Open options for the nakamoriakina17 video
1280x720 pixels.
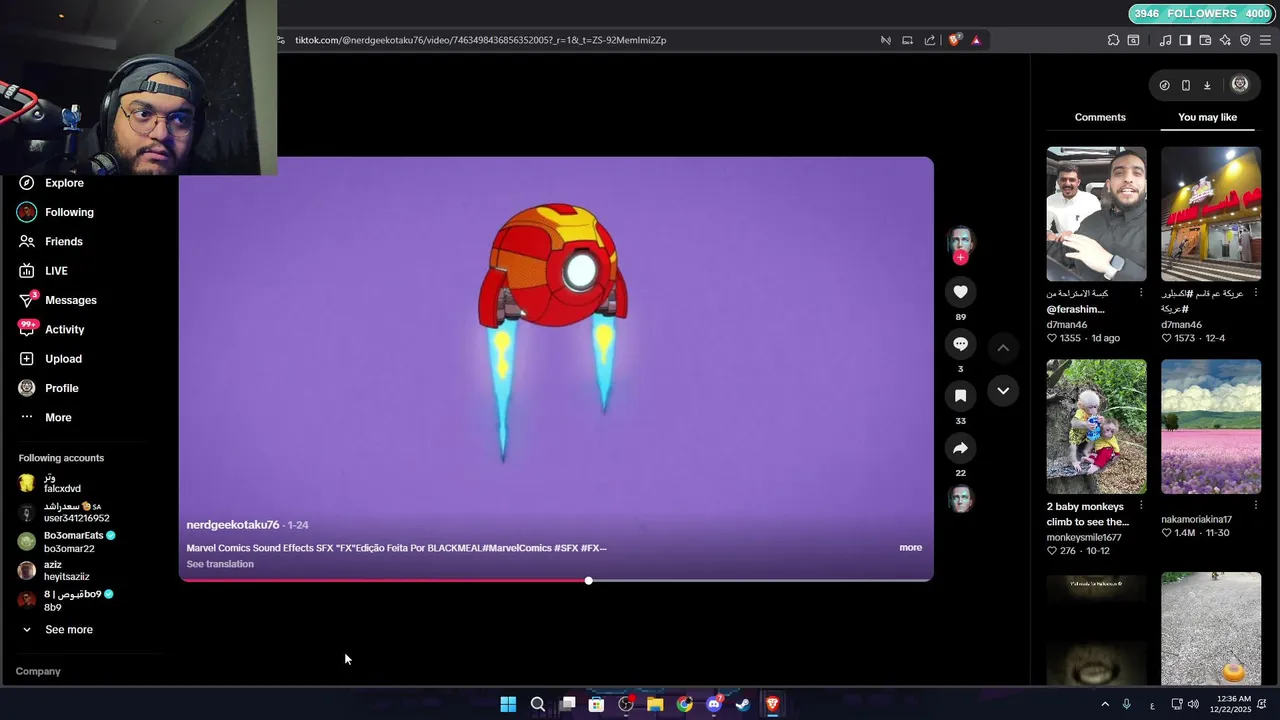point(1255,506)
